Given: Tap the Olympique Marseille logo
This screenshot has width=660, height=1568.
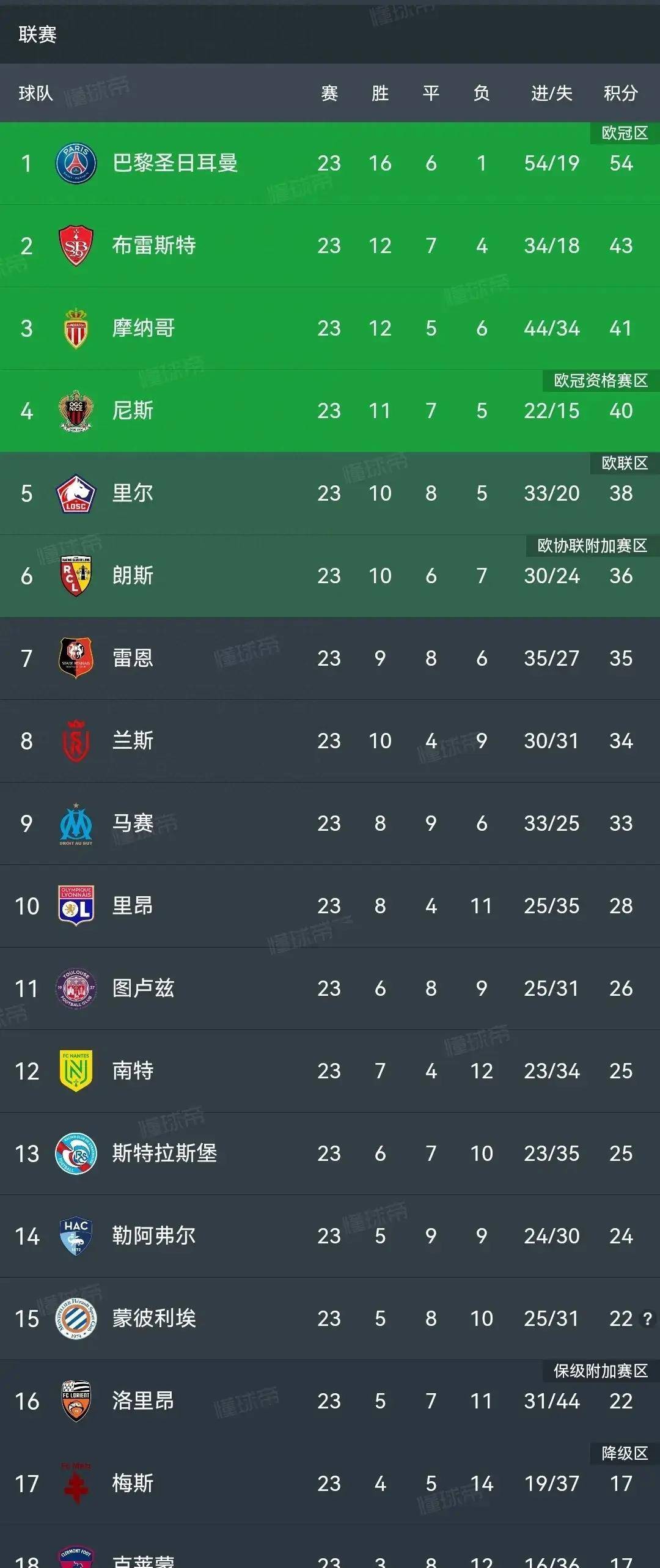Looking at the screenshot, I should pyautogui.click(x=76, y=823).
